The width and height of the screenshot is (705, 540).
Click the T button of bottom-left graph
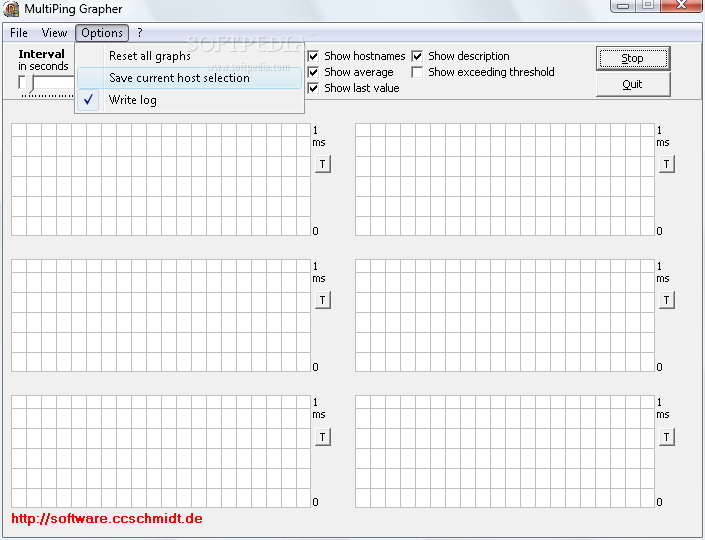(322, 437)
